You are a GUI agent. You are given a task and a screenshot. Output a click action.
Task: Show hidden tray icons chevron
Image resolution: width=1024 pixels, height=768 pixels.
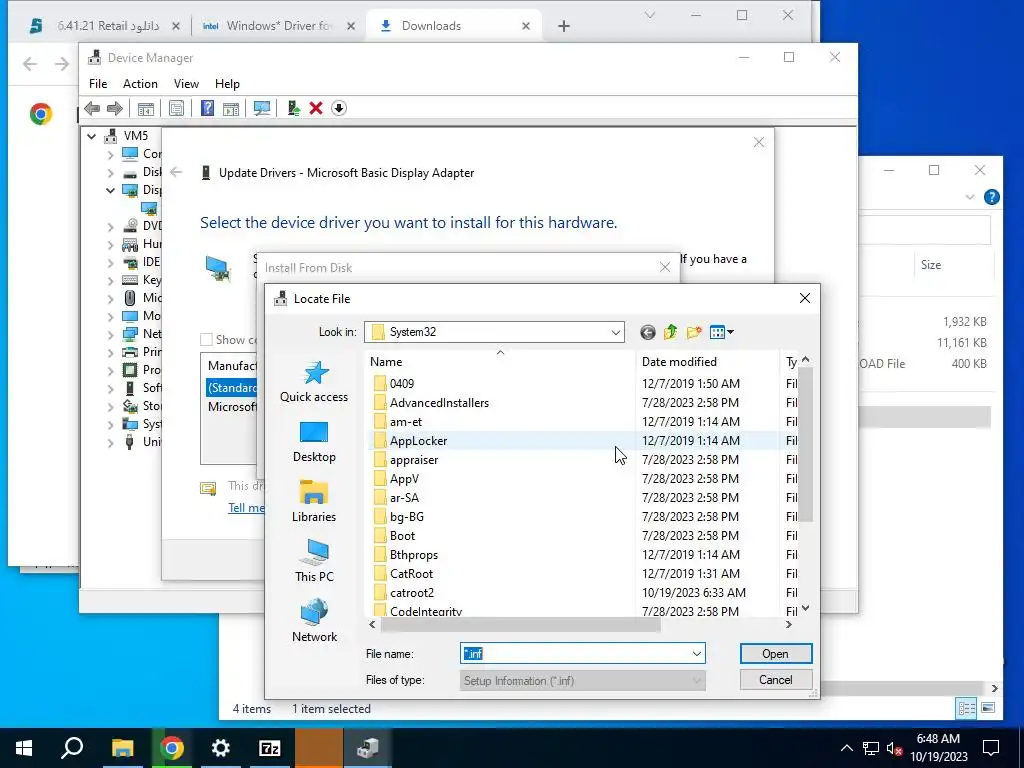846,748
